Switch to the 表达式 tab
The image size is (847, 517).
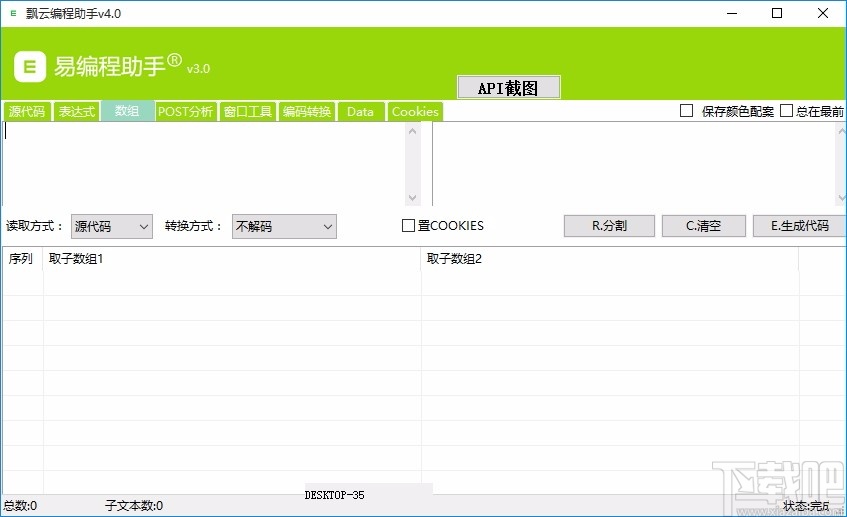tap(77, 112)
